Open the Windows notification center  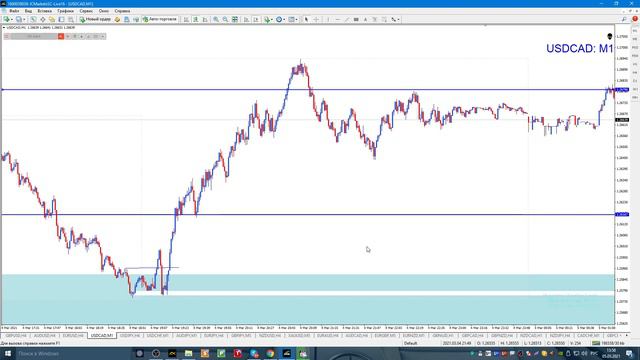(629, 353)
